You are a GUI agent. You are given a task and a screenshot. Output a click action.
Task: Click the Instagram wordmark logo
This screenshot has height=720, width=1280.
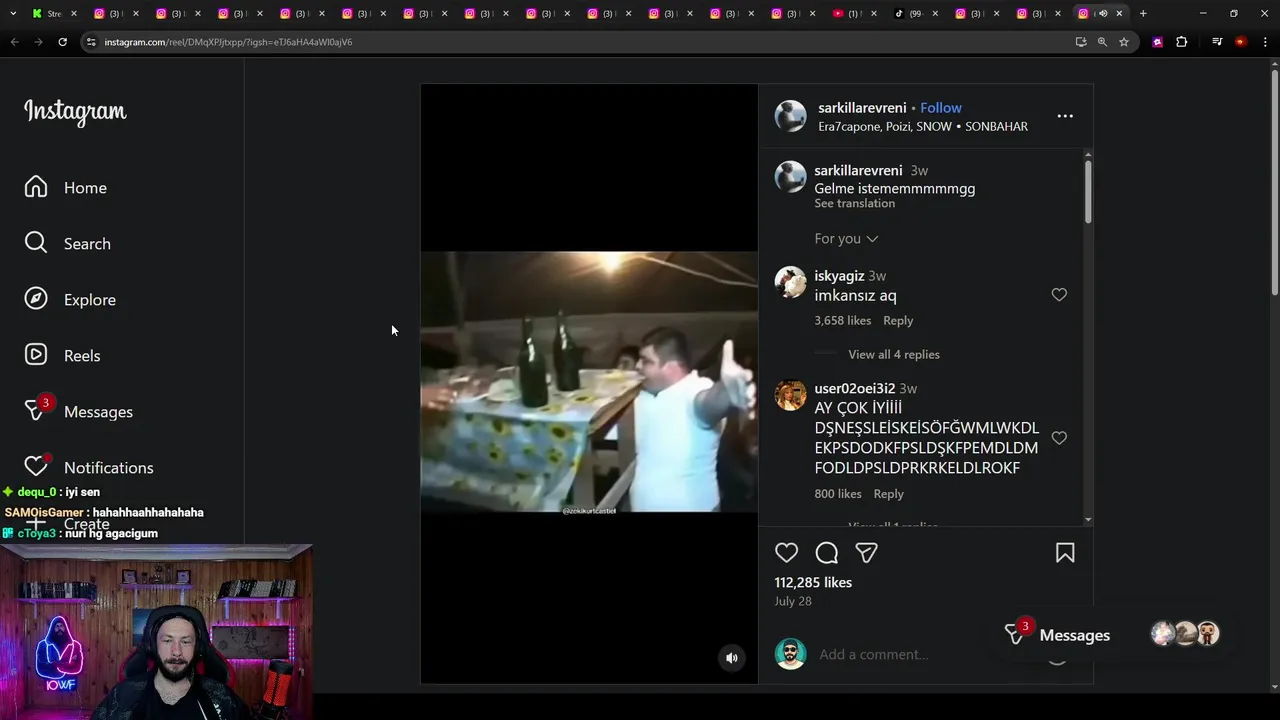point(75,111)
